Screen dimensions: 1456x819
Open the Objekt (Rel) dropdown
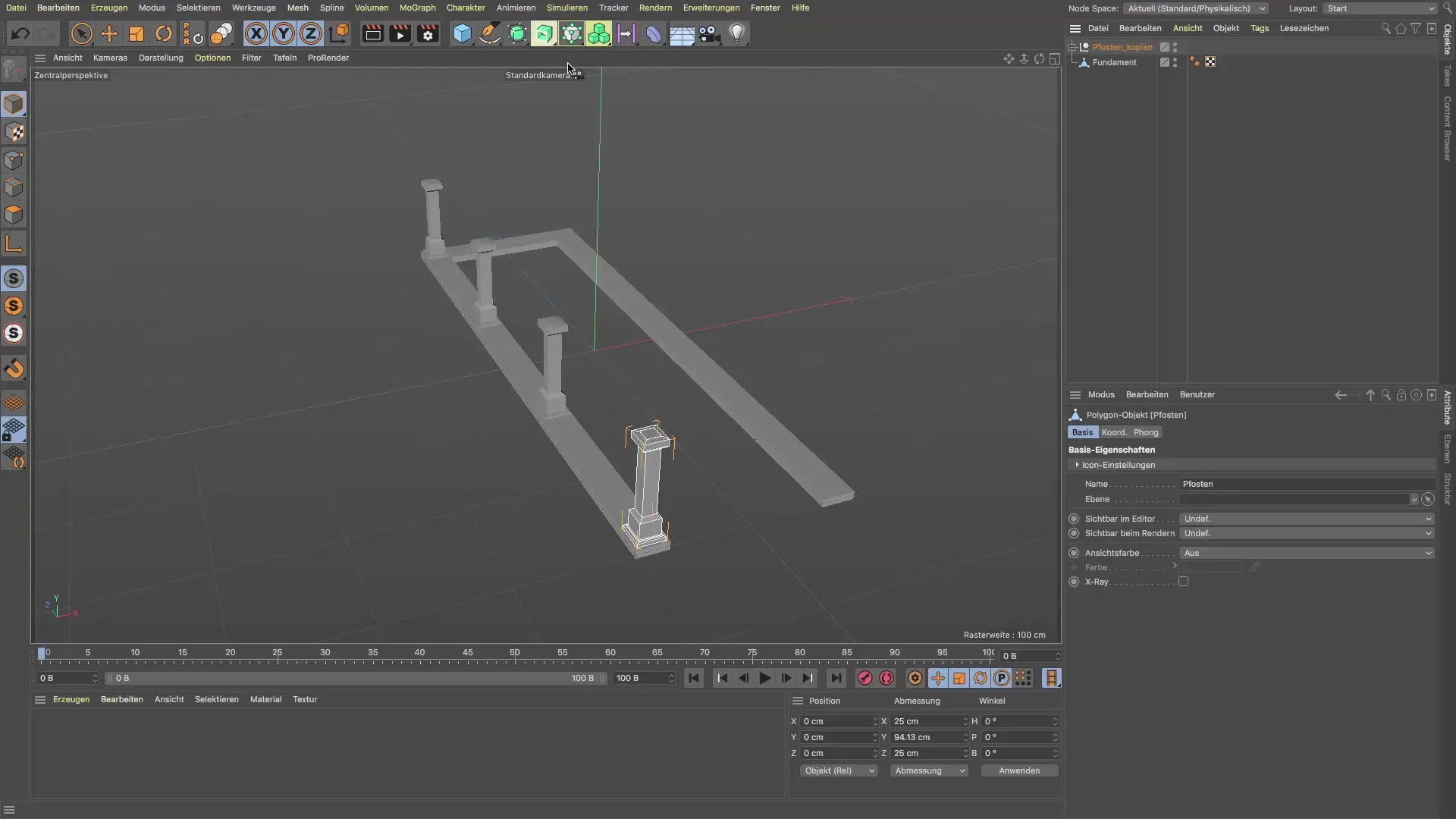pos(839,770)
